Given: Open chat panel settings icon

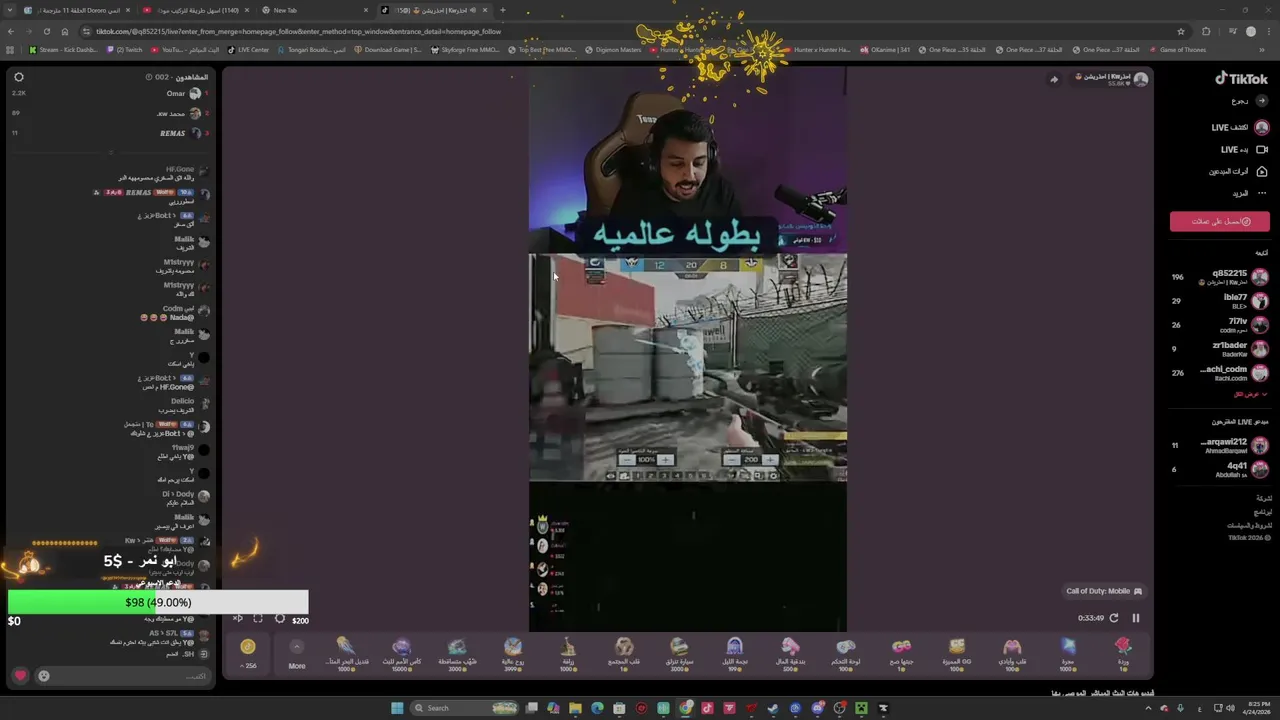Looking at the screenshot, I should pos(18,77).
